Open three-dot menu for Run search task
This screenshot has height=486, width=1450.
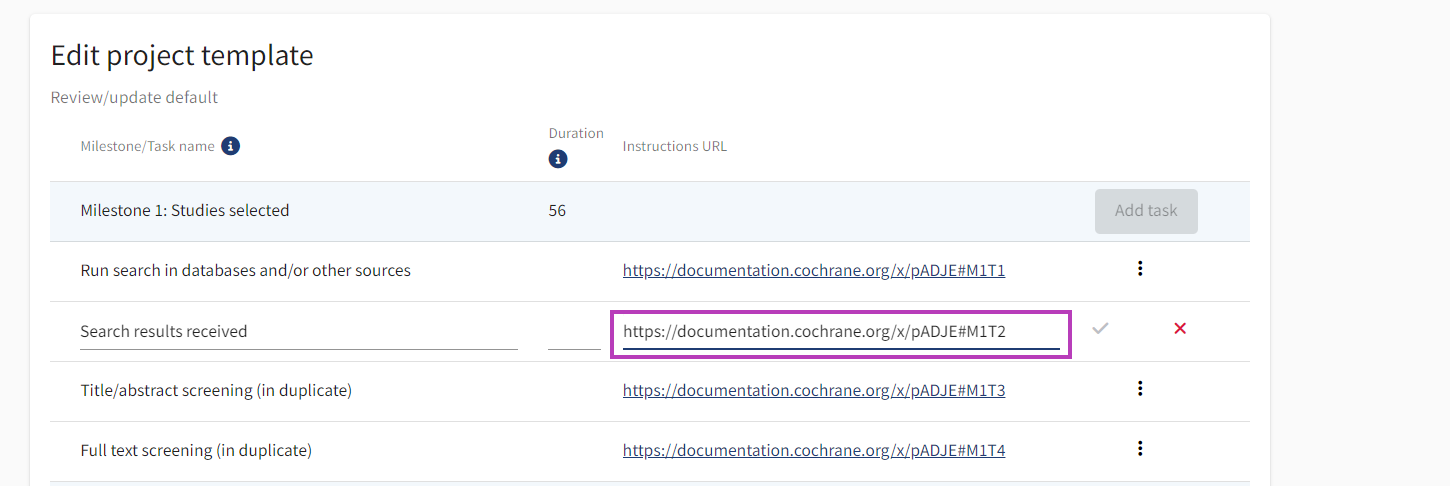click(1140, 269)
